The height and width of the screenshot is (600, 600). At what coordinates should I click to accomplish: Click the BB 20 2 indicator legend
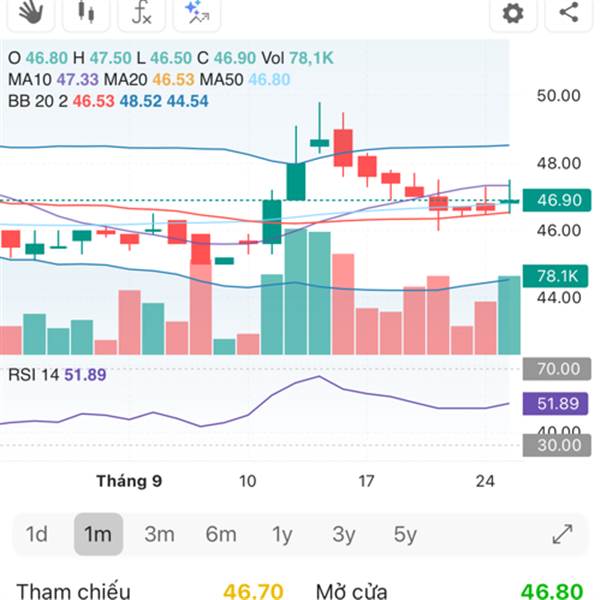click(x=108, y=101)
